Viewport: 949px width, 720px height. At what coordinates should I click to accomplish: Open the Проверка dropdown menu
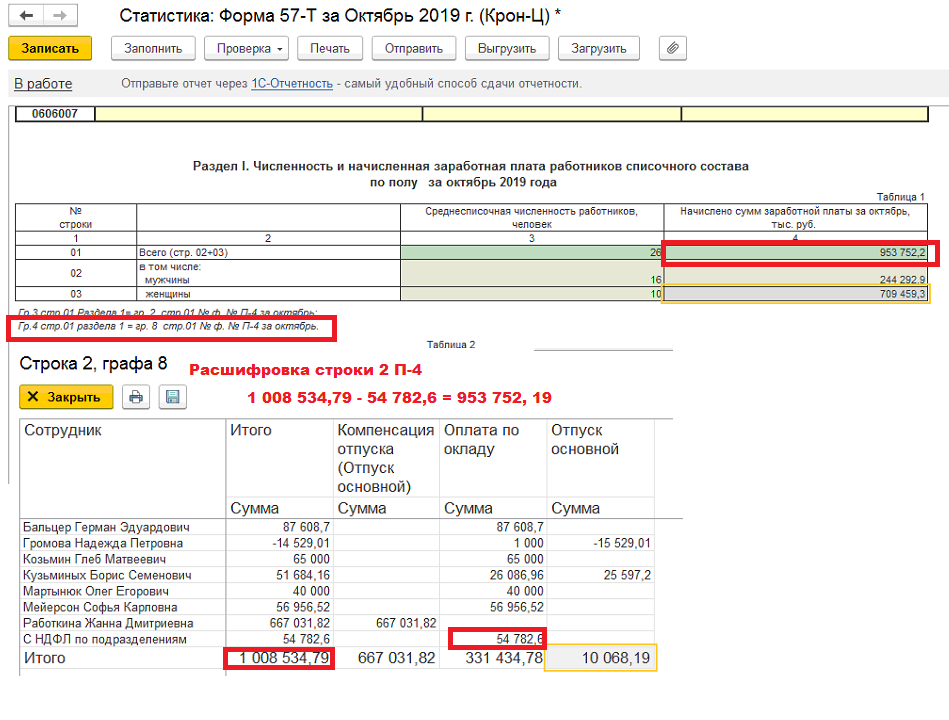click(246, 48)
